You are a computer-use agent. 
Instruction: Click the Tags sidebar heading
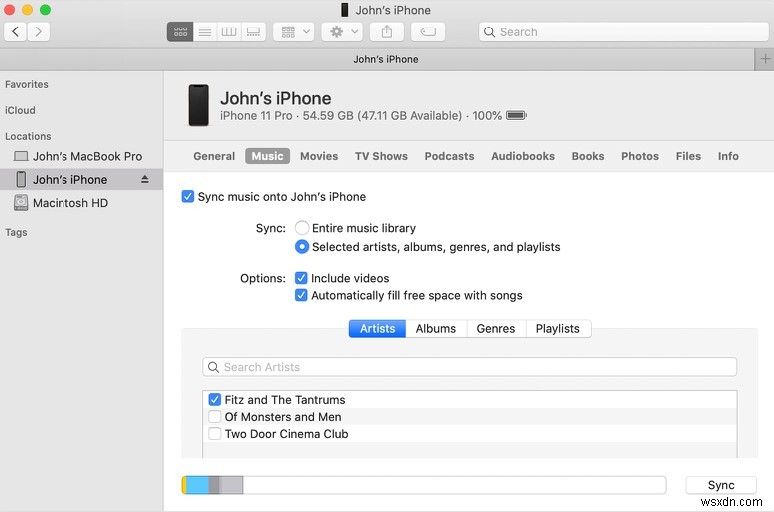click(x=16, y=232)
